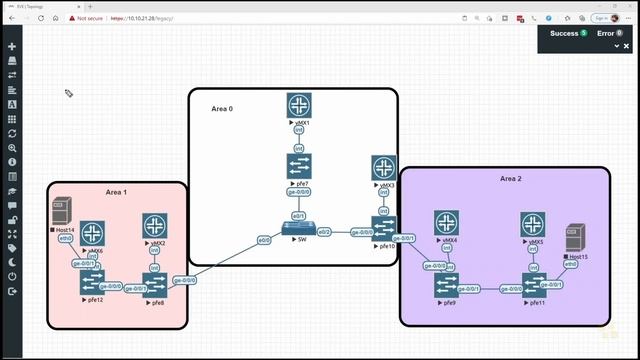Select the Host15 server node
The height and width of the screenshot is (360, 640).
576,238
